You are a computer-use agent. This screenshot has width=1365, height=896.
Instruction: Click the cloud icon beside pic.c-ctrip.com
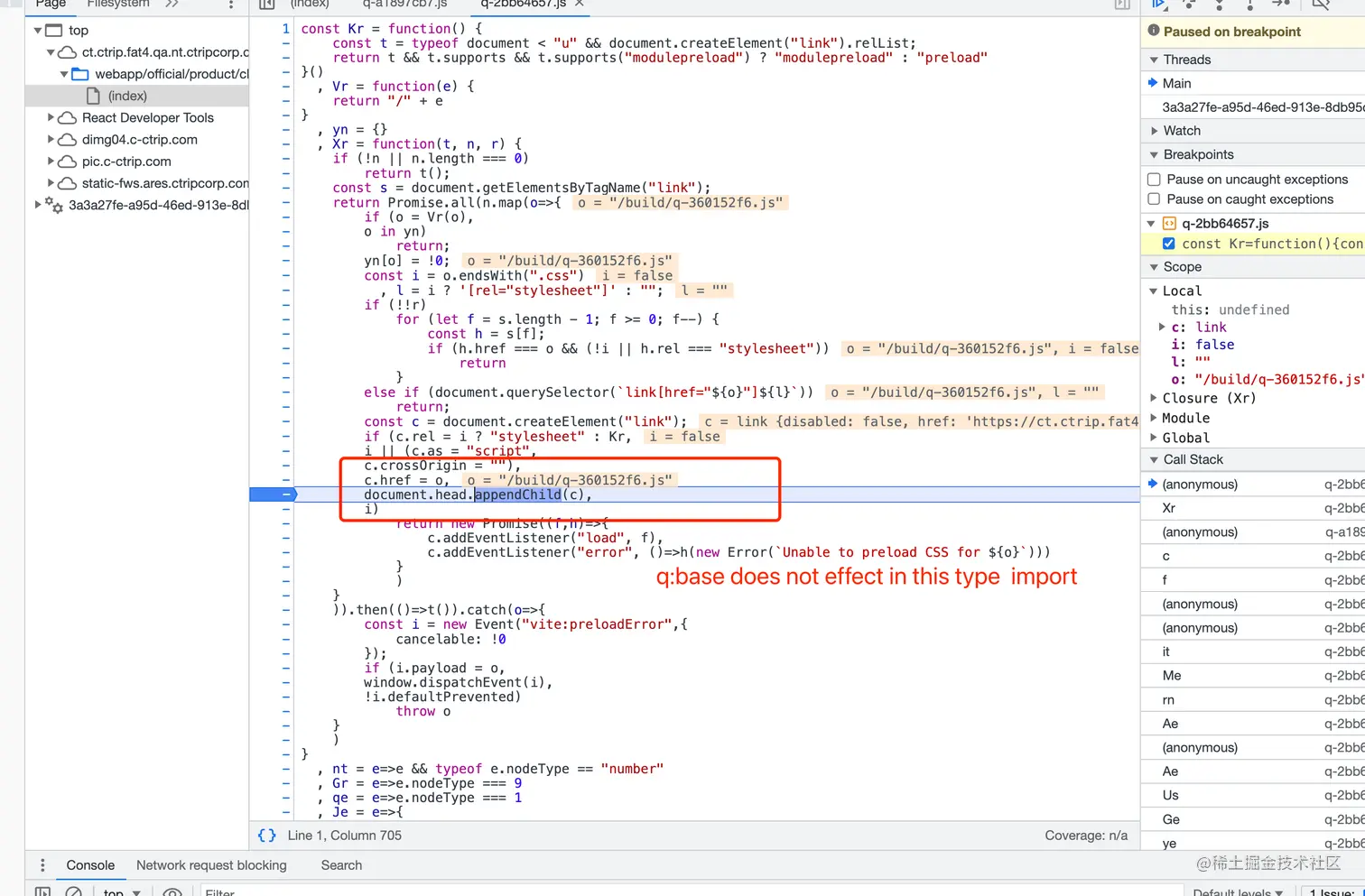point(67,162)
